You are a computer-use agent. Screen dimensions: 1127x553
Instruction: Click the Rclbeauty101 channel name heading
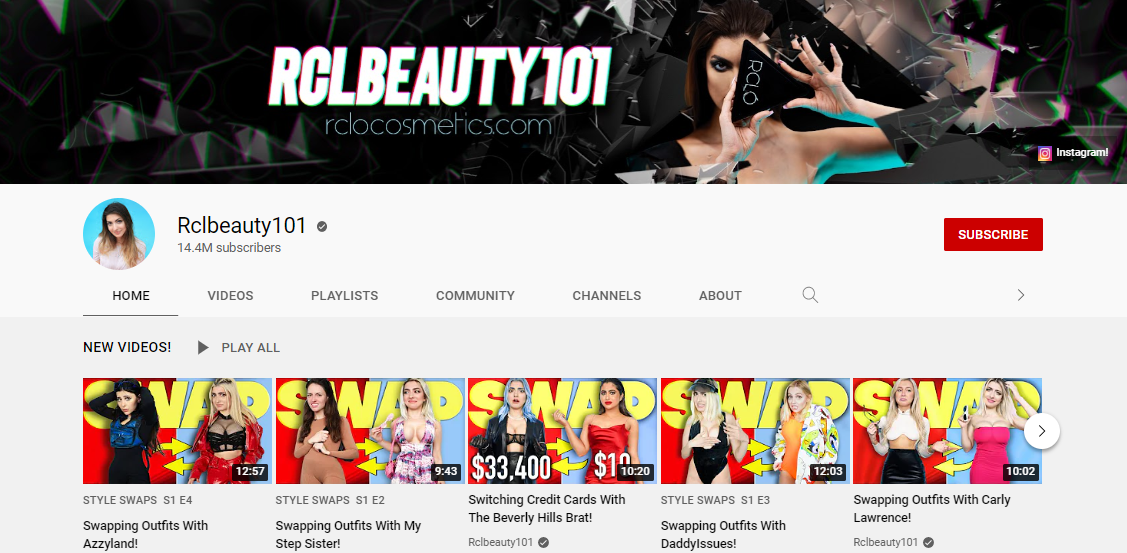click(242, 226)
